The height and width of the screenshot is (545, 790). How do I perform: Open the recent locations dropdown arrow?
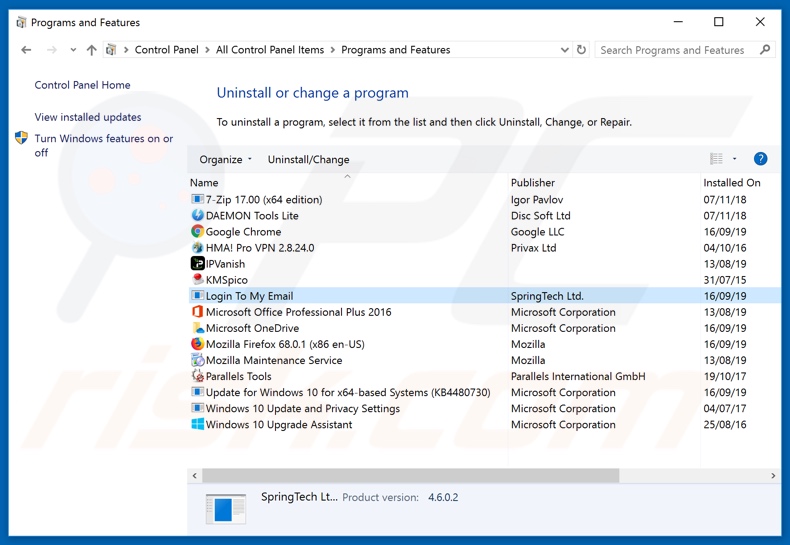coord(73,50)
